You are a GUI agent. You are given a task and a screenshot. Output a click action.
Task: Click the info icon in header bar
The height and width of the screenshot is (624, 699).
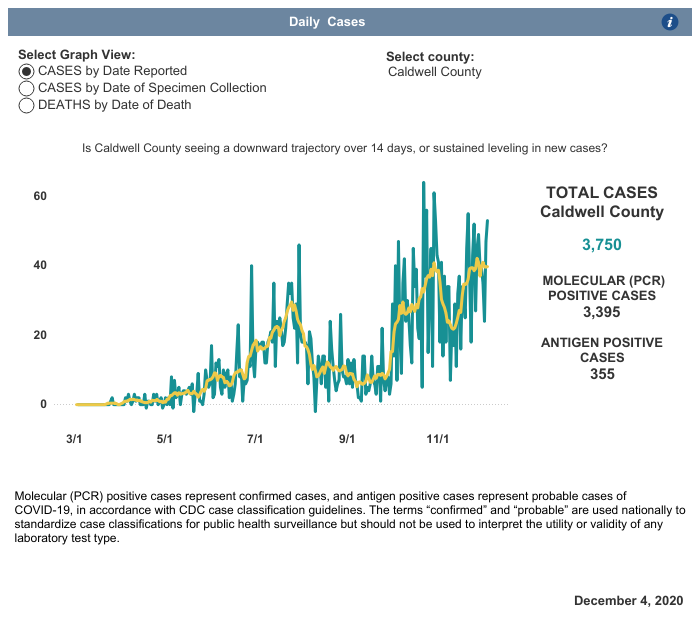671,22
